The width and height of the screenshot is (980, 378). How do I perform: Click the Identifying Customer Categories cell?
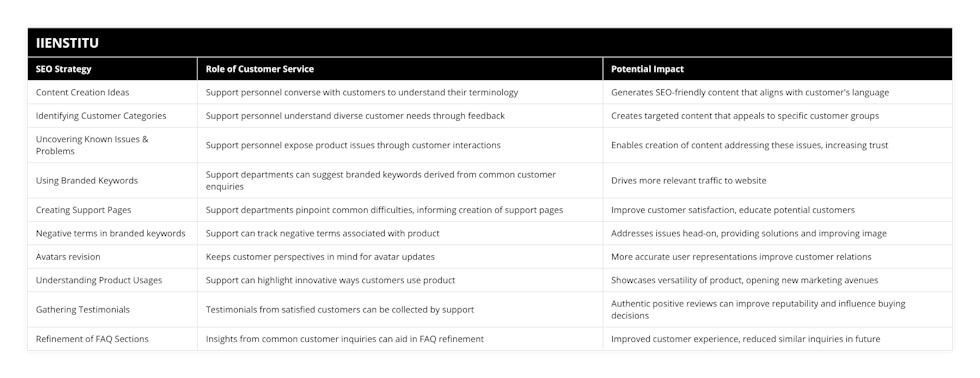(x=112, y=116)
